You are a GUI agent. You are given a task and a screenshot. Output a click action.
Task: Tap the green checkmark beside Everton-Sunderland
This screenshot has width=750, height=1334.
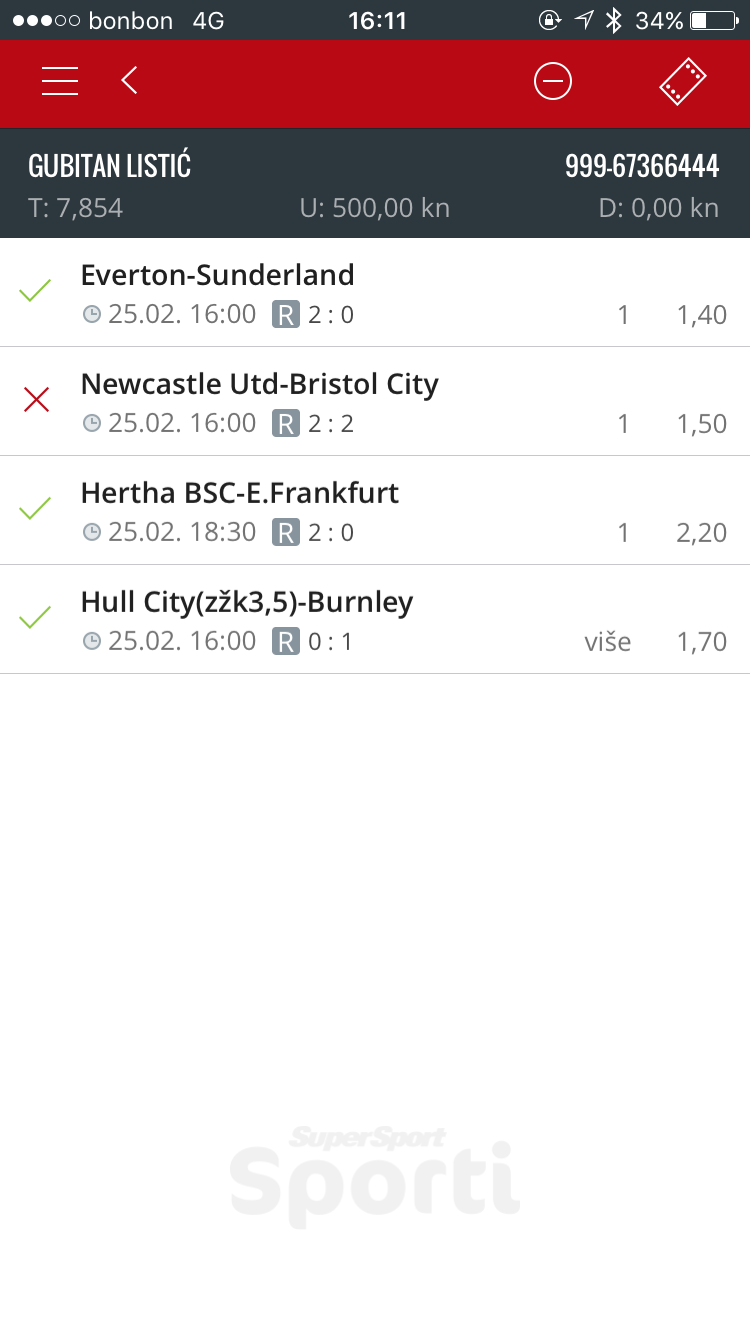pos(36,292)
